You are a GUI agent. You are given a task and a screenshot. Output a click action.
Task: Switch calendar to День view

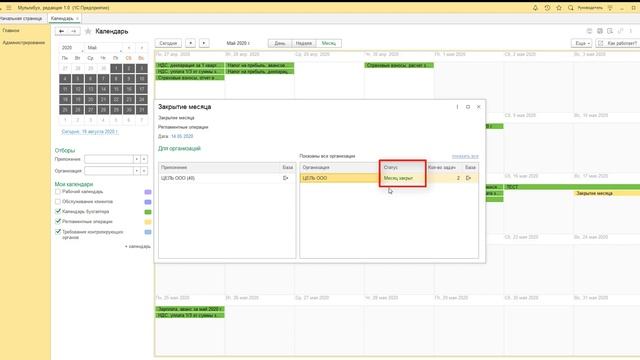[280, 43]
